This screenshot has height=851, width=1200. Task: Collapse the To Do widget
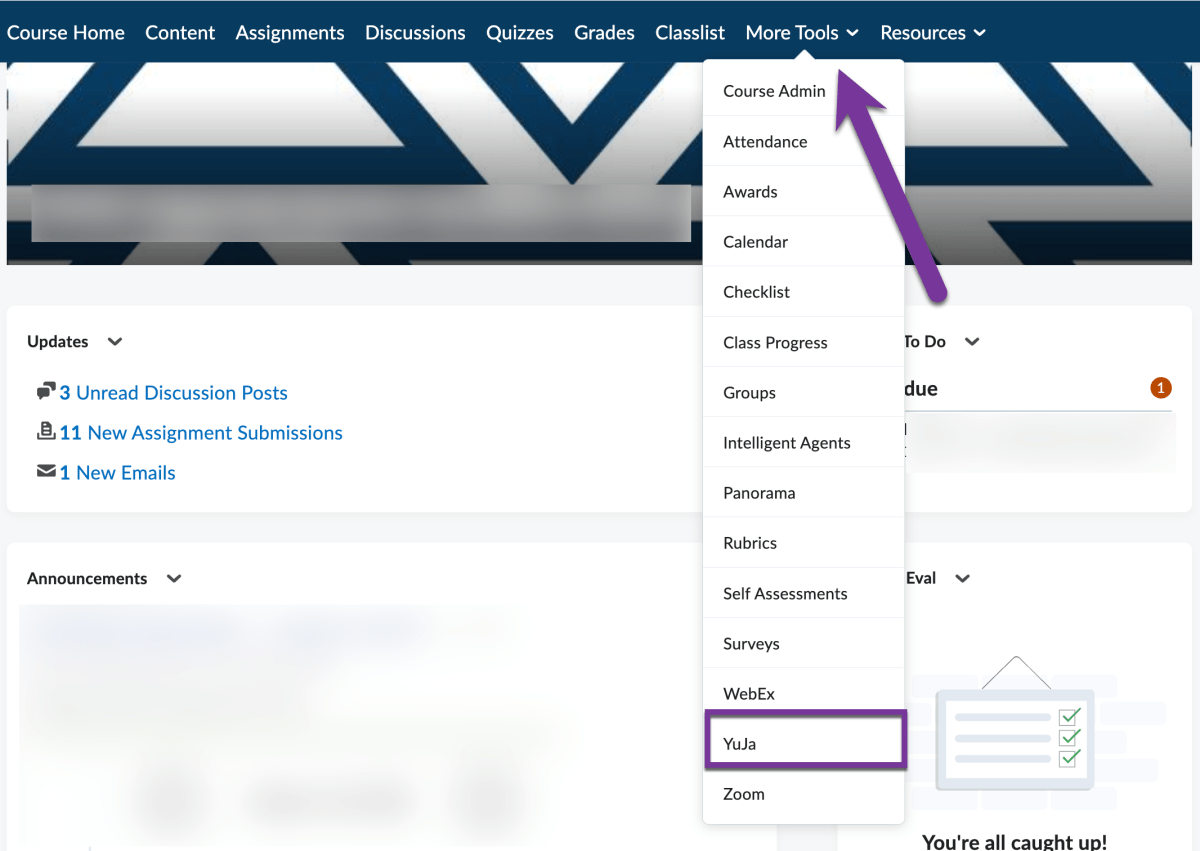point(971,341)
